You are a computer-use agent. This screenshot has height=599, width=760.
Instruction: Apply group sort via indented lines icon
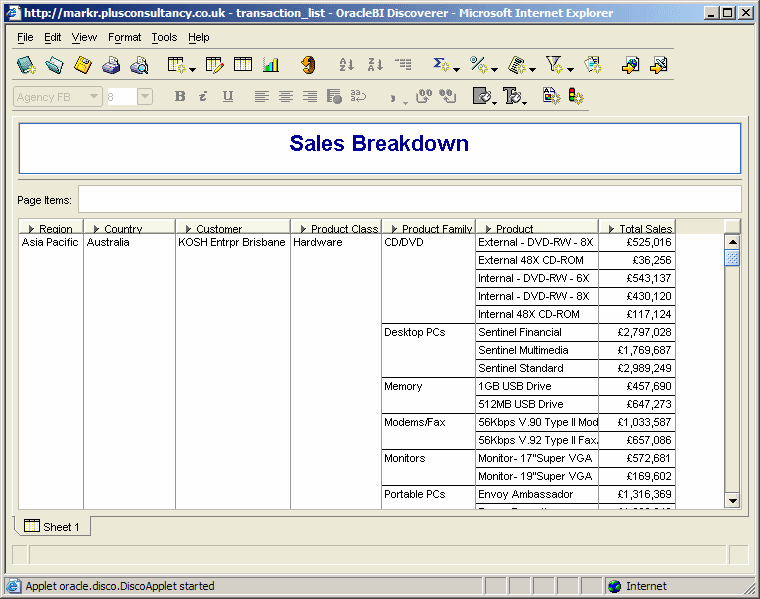(x=403, y=64)
